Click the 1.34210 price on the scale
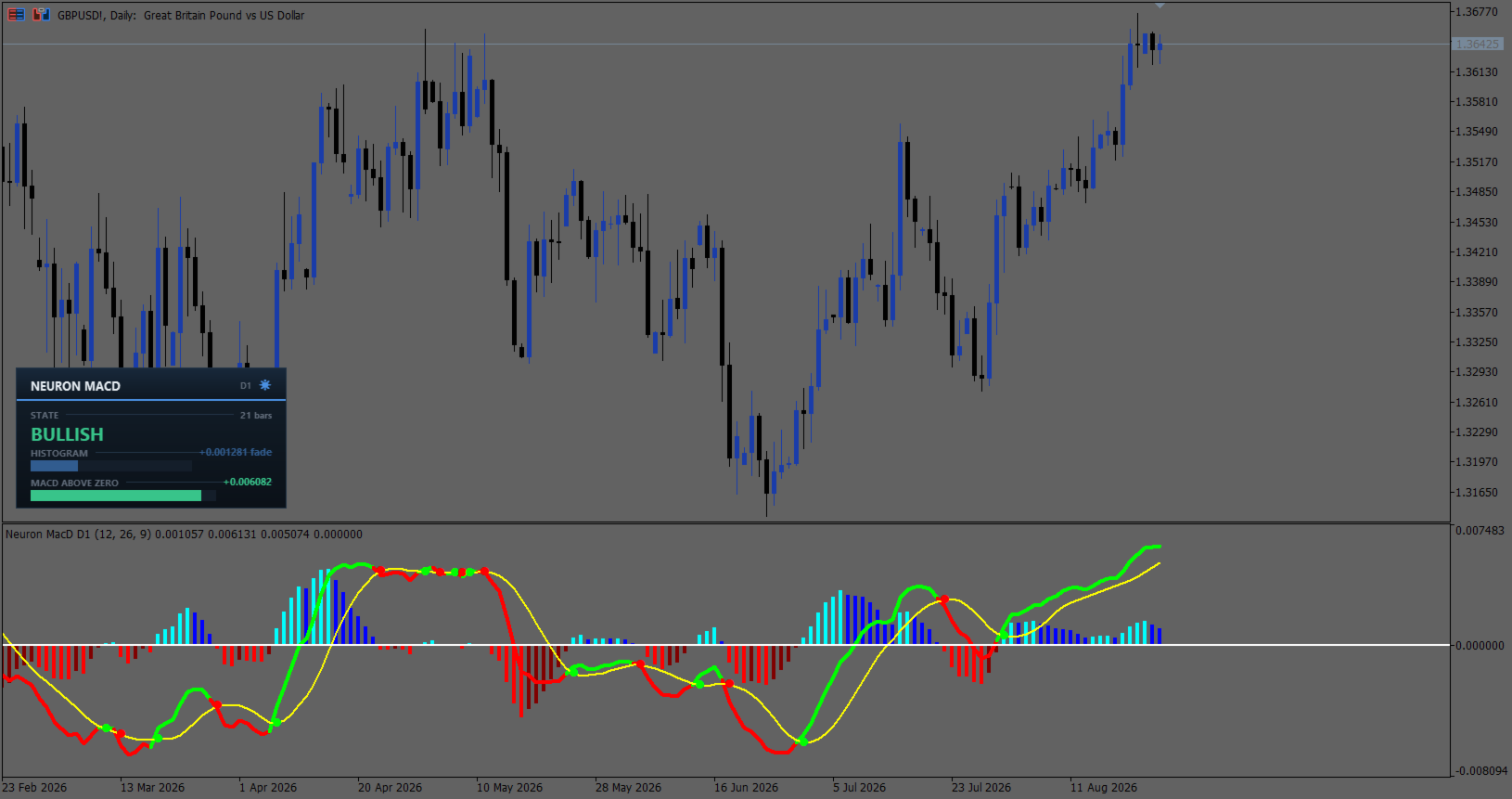The height and width of the screenshot is (799, 1512). [x=1478, y=252]
